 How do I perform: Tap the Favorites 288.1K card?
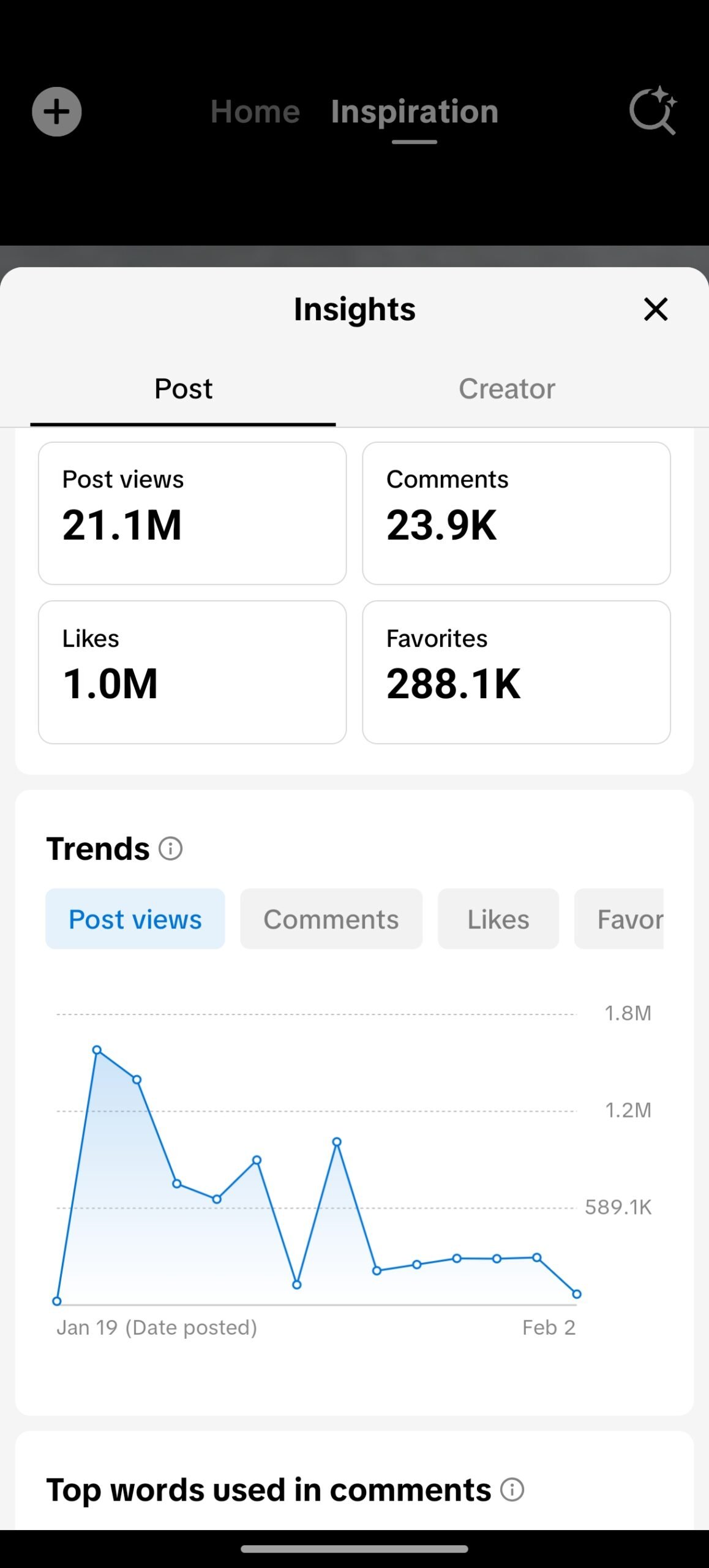516,672
